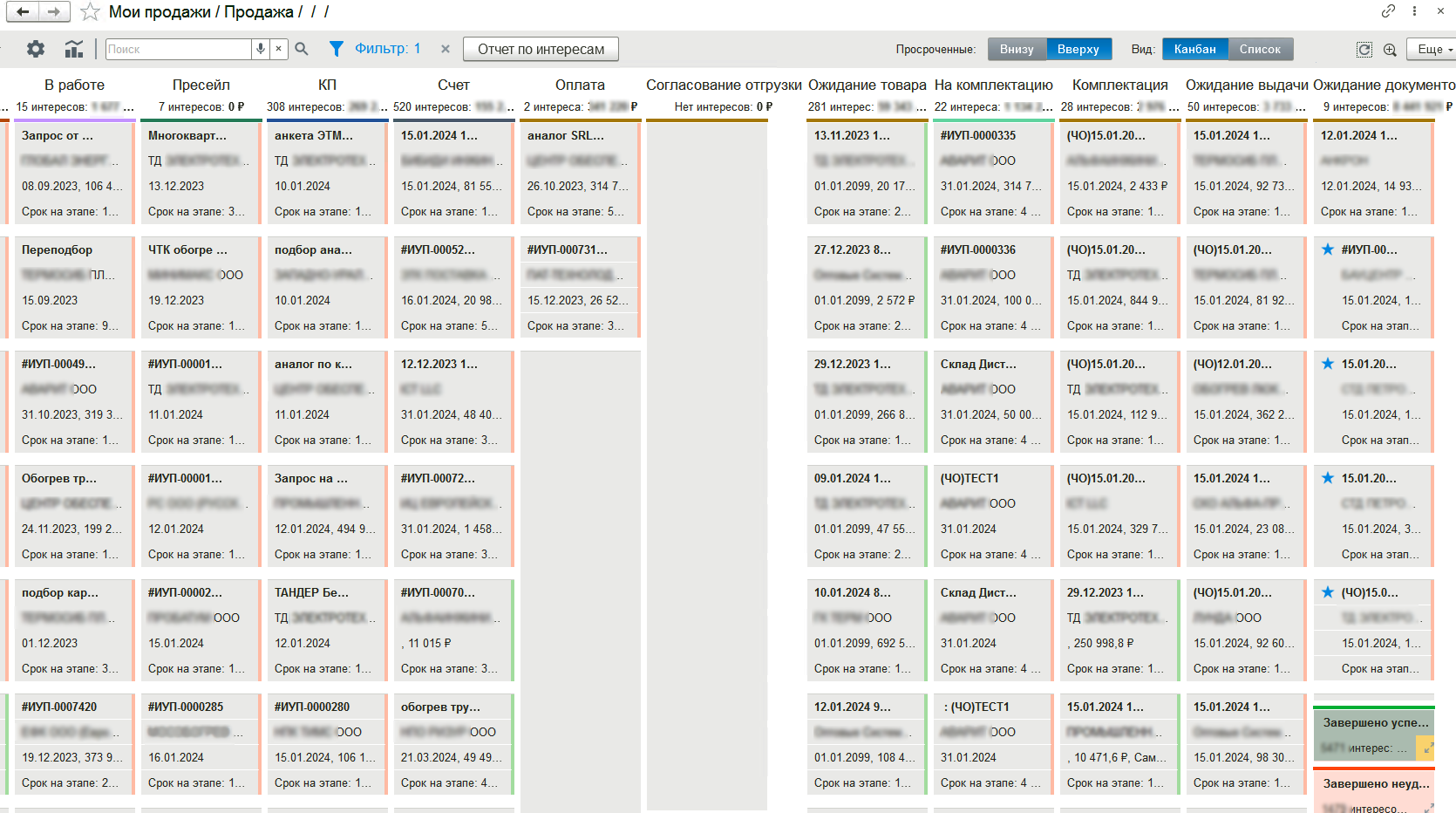Refresh the kanban board
The image size is (1456, 813).
[1364, 50]
